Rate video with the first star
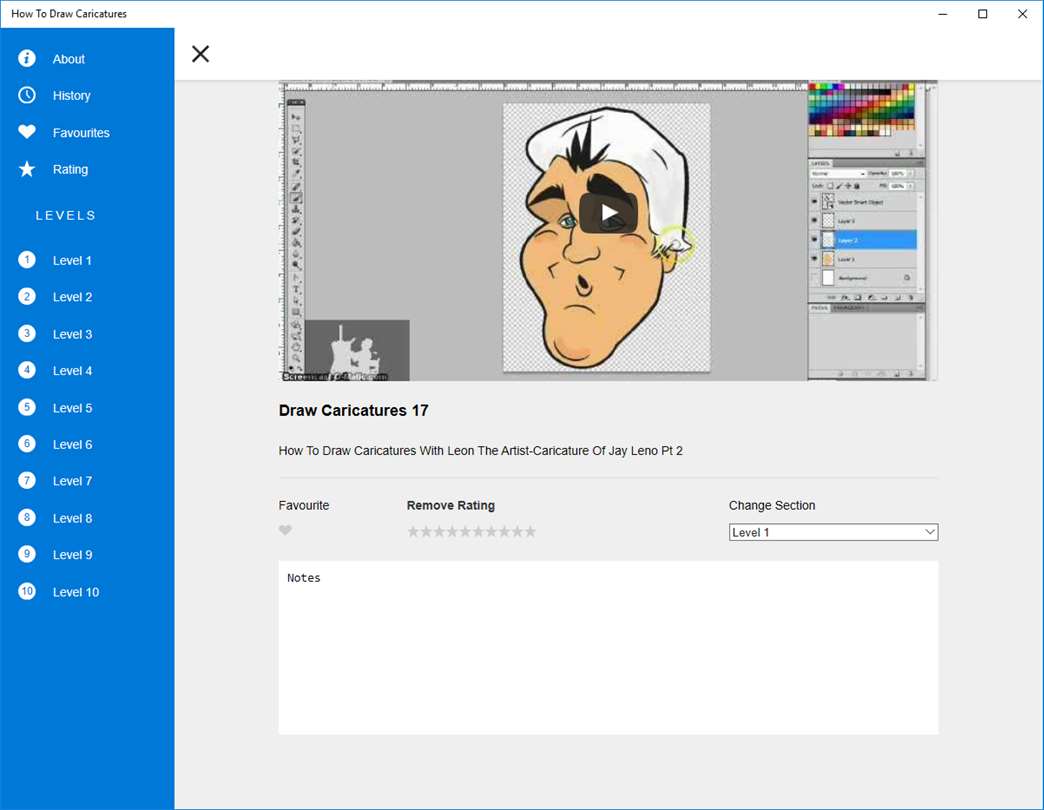1044x810 pixels. pyautogui.click(x=413, y=532)
